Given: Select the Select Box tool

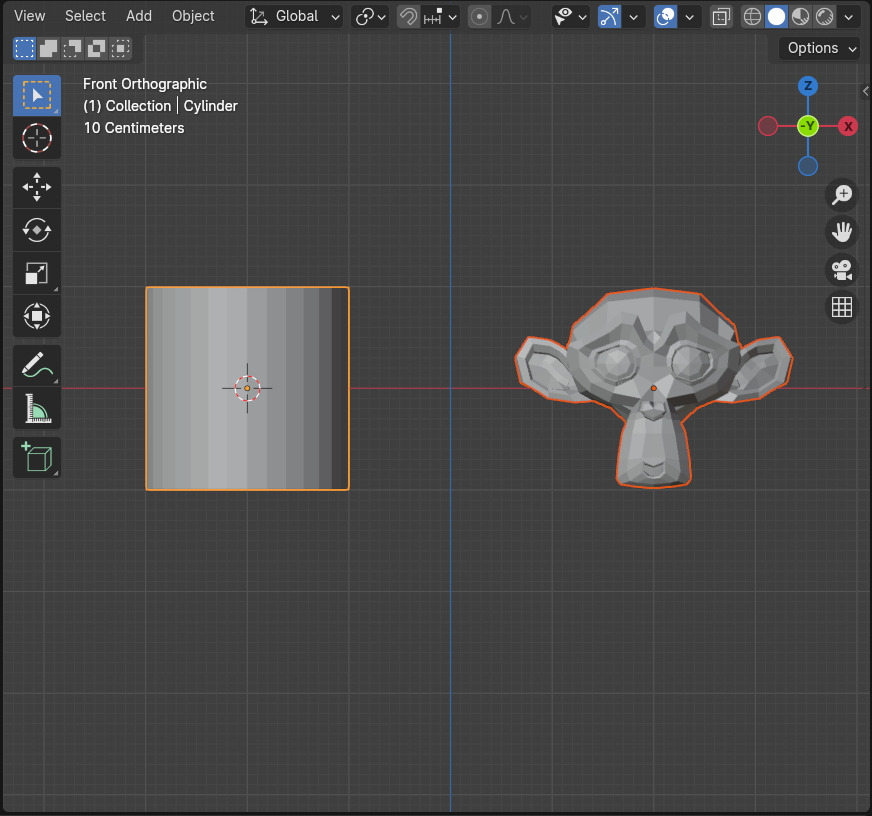Looking at the screenshot, I should pyautogui.click(x=37, y=96).
